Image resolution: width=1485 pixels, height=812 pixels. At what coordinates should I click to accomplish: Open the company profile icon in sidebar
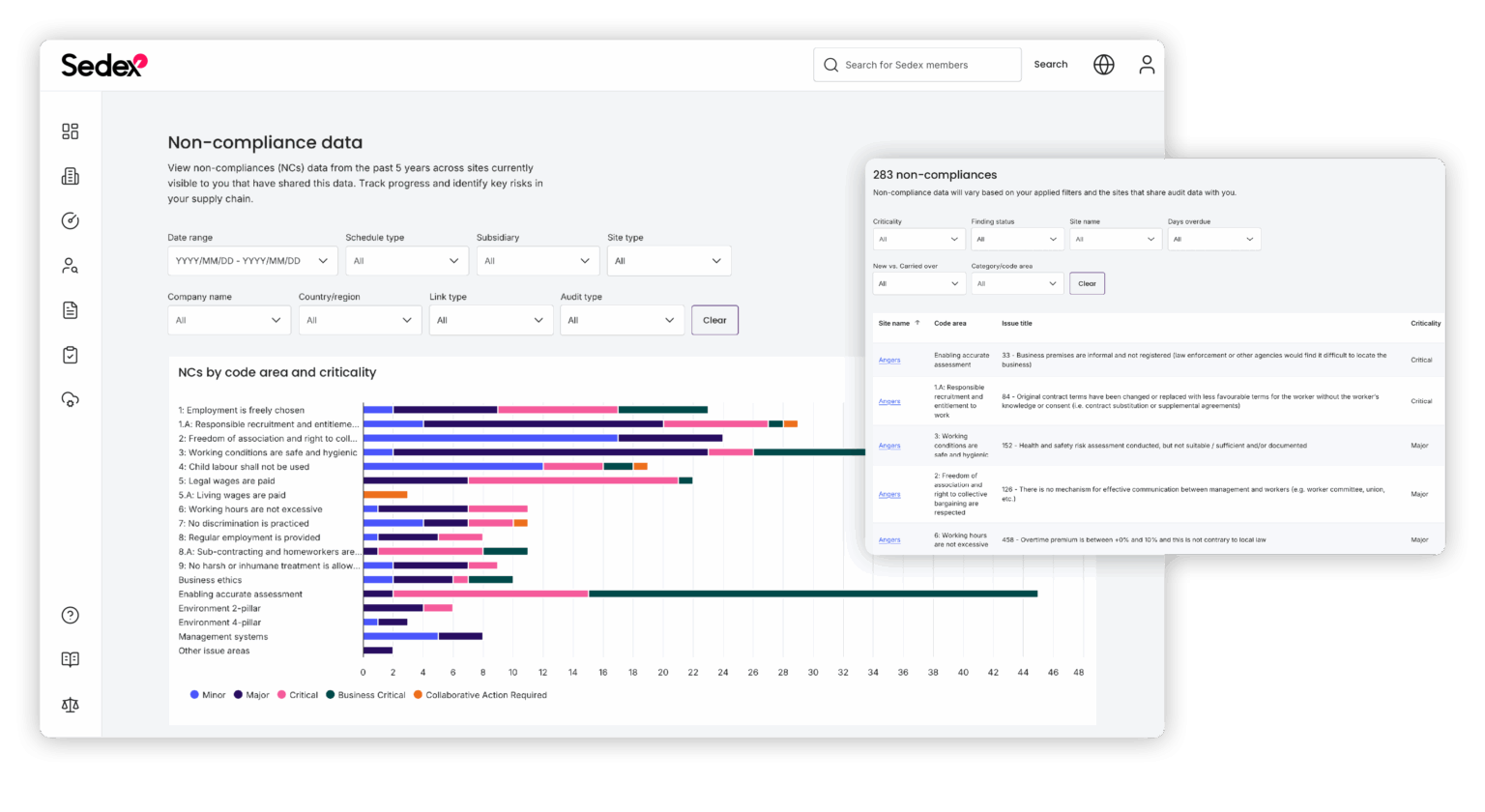[x=69, y=176]
